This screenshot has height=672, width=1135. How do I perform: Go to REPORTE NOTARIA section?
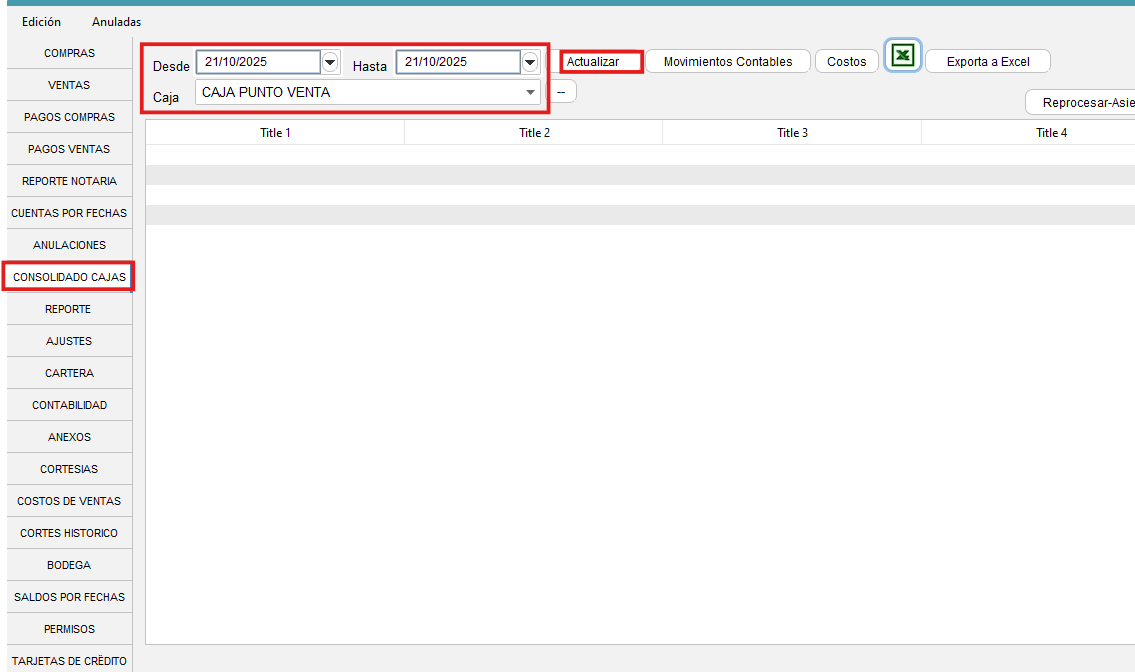[x=70, y=181]
